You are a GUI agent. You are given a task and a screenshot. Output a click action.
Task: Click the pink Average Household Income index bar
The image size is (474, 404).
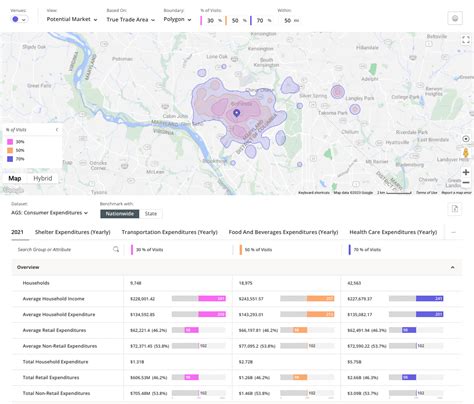[212, 299]
